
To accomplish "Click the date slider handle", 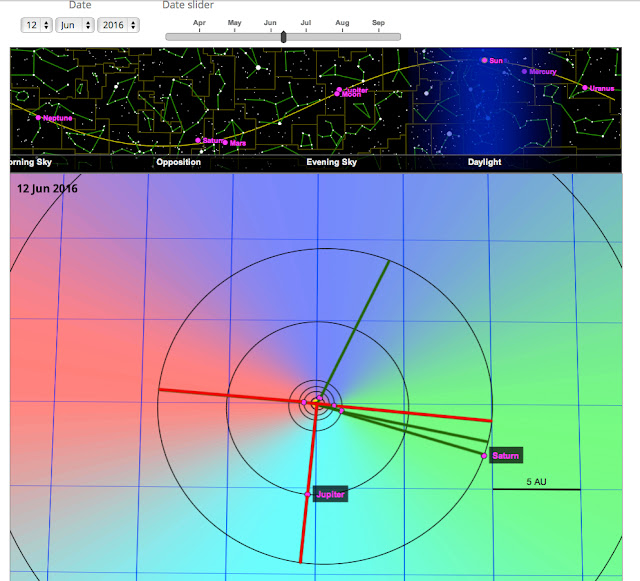I will point(283,37).
